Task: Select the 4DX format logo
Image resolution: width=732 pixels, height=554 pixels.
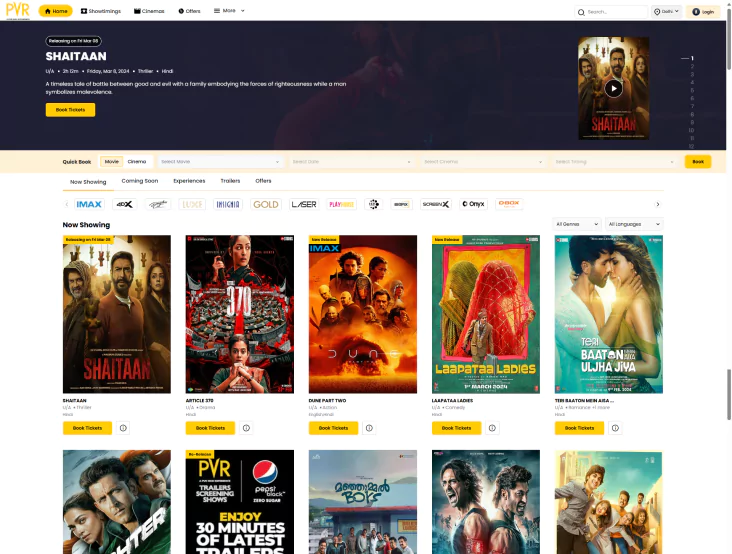Action: click(125, 204)
